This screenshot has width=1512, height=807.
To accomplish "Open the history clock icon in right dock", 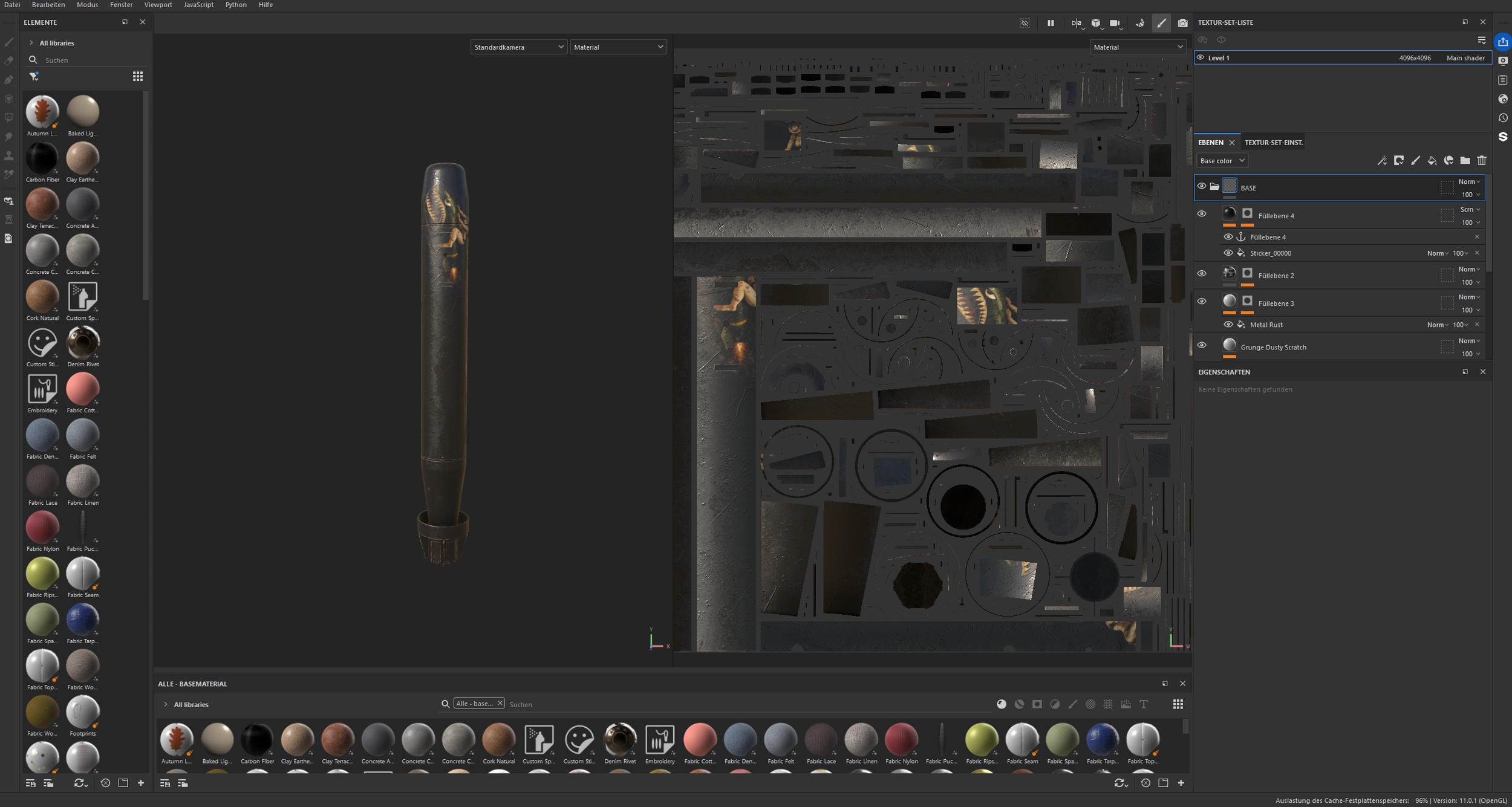I will click(x=1503, y=118).
